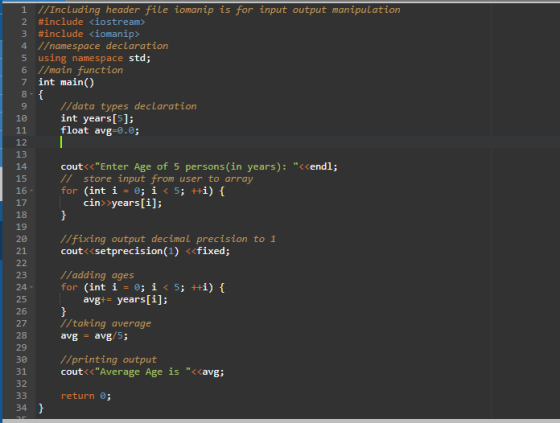Click the '#include <iomanip>' line
The image size is (560, 423).
point(89,34)
